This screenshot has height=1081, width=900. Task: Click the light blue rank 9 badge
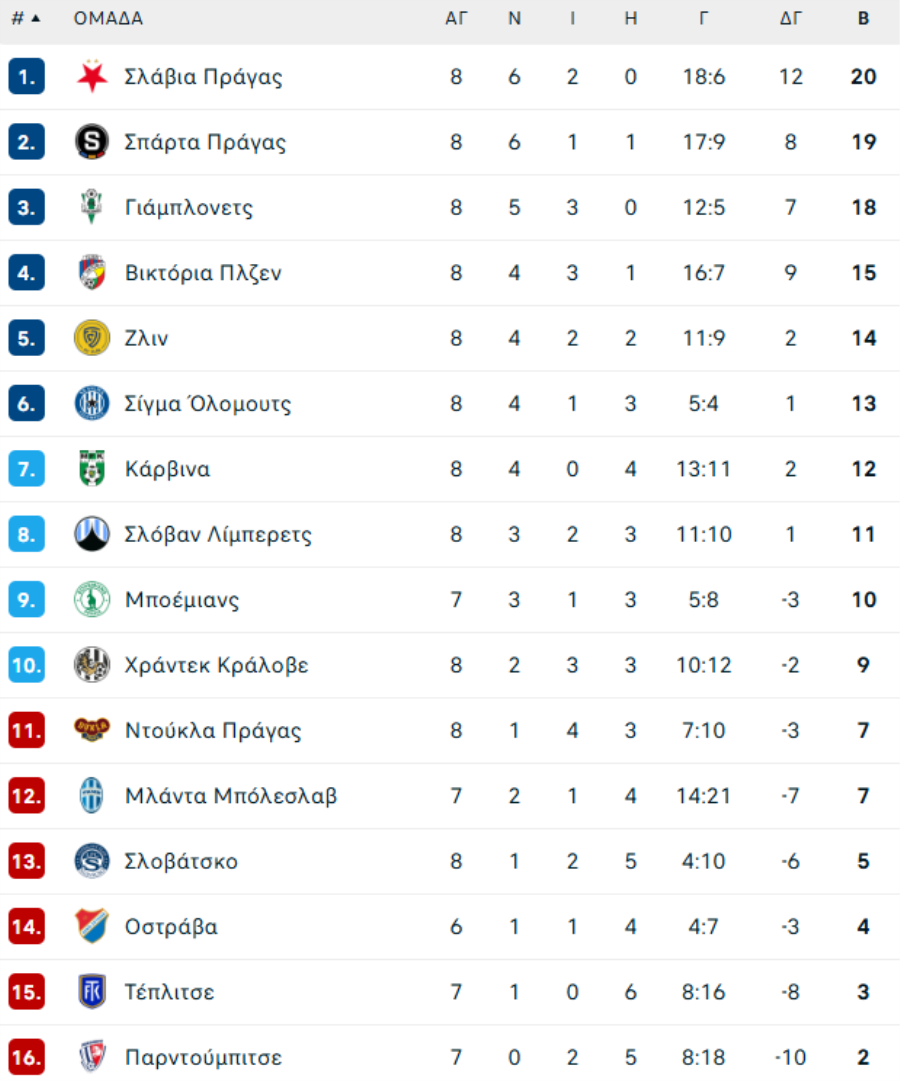click(x=26, y=600)
